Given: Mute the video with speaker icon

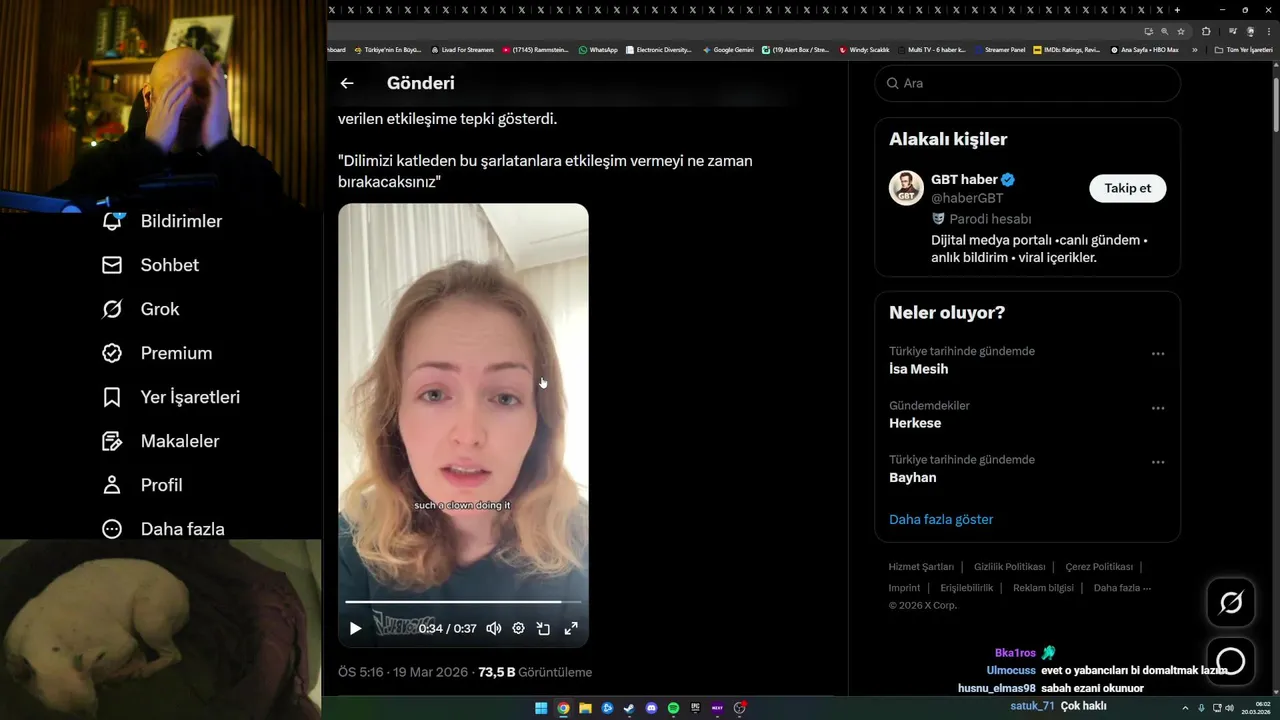Looking at the screenshot, I should pyautogui.click(x=493, y=628).
